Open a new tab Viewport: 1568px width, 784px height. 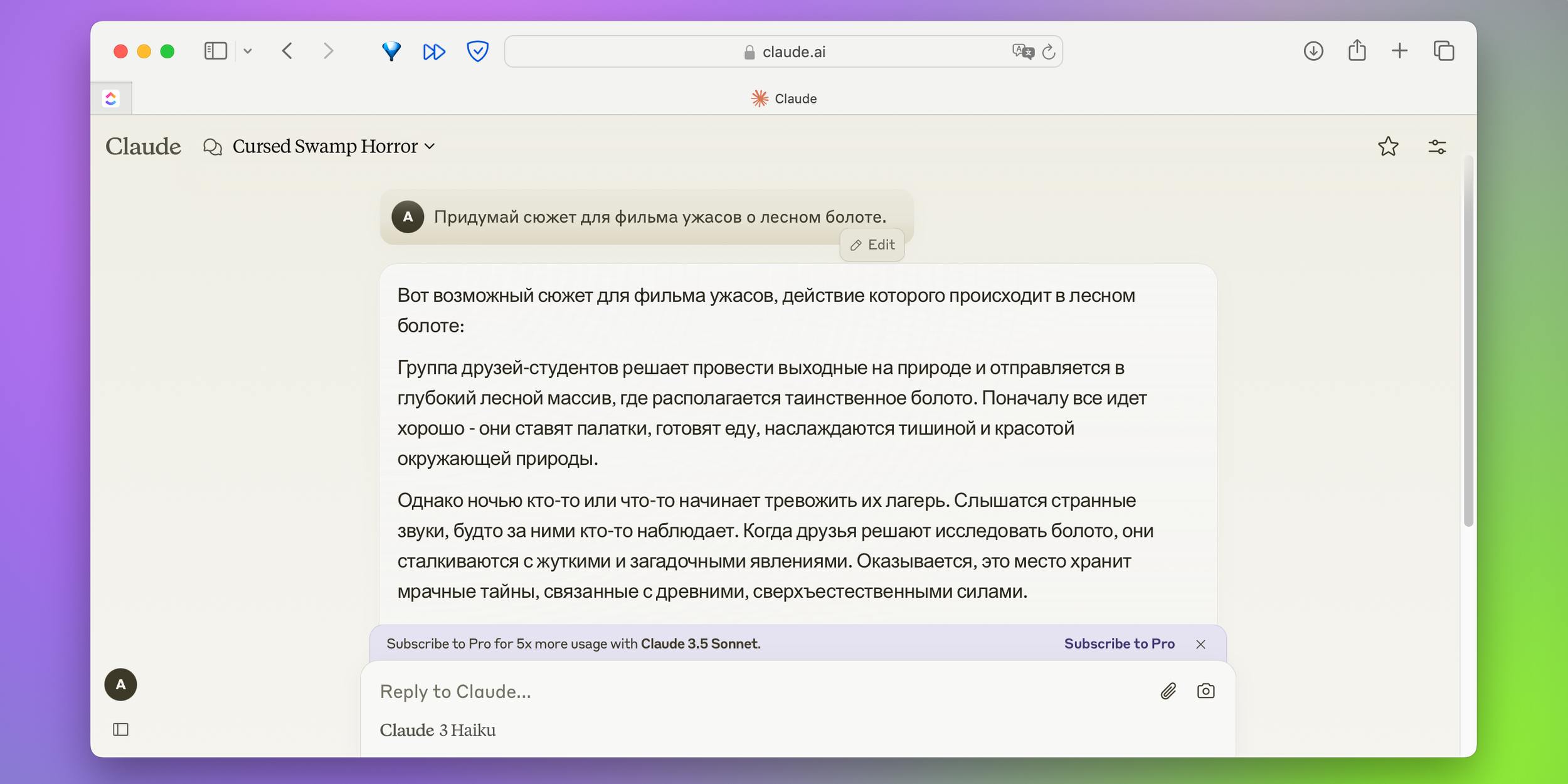(x=1400, y=51)
